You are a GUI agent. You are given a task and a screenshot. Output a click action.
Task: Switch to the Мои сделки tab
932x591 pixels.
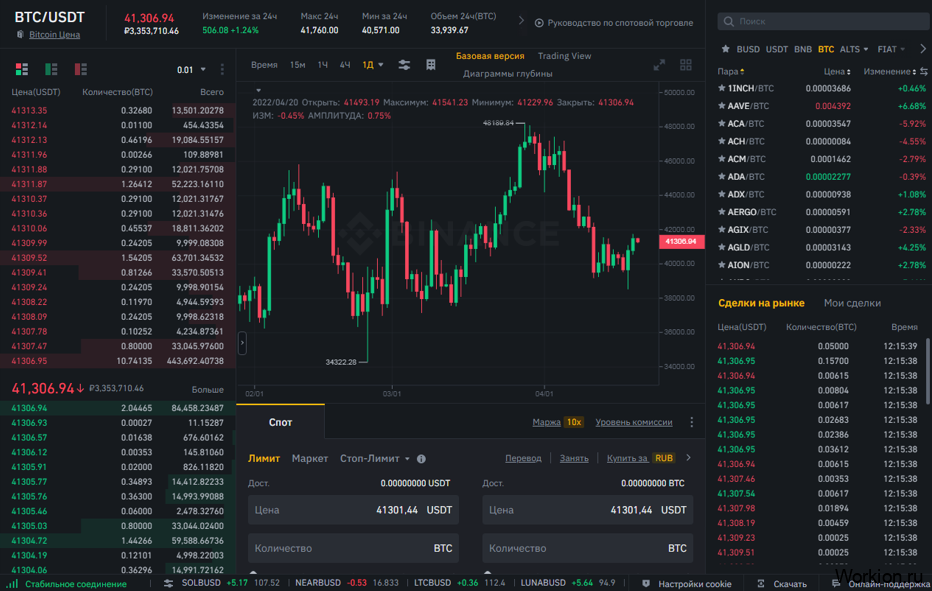coord(852,303)
